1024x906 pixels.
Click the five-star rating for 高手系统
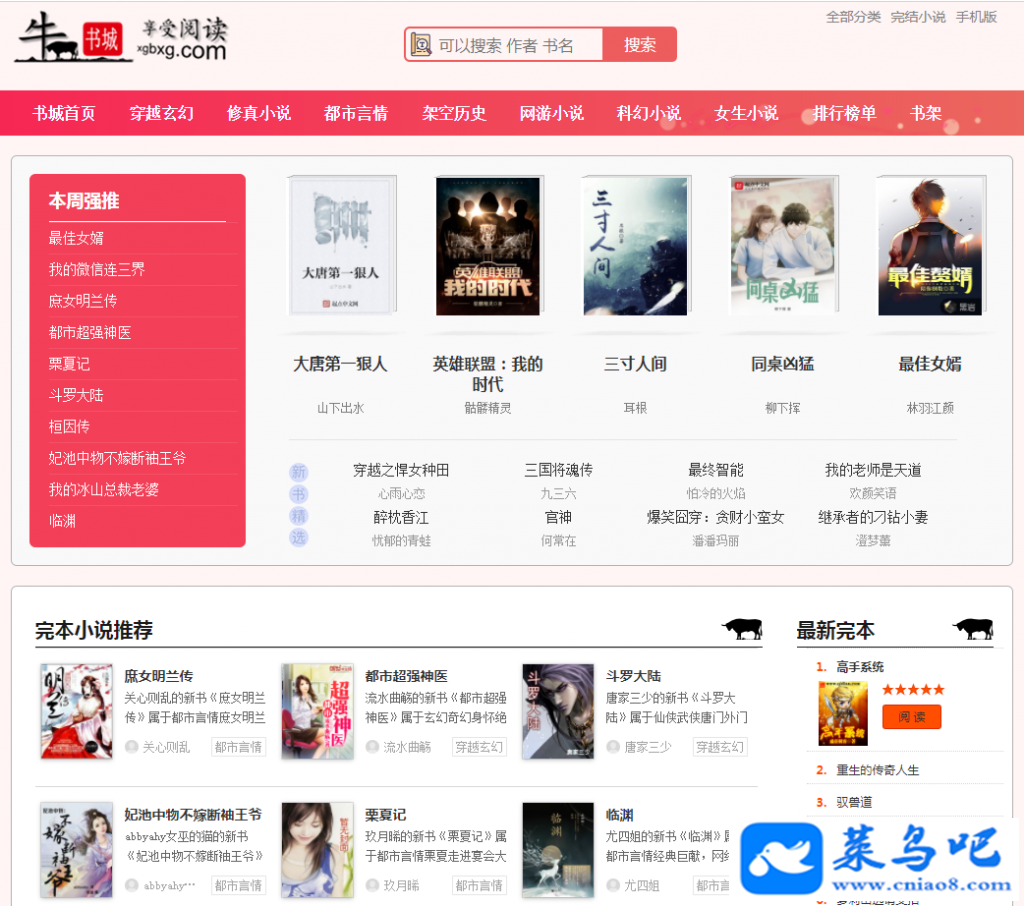[x=912, y=689]
